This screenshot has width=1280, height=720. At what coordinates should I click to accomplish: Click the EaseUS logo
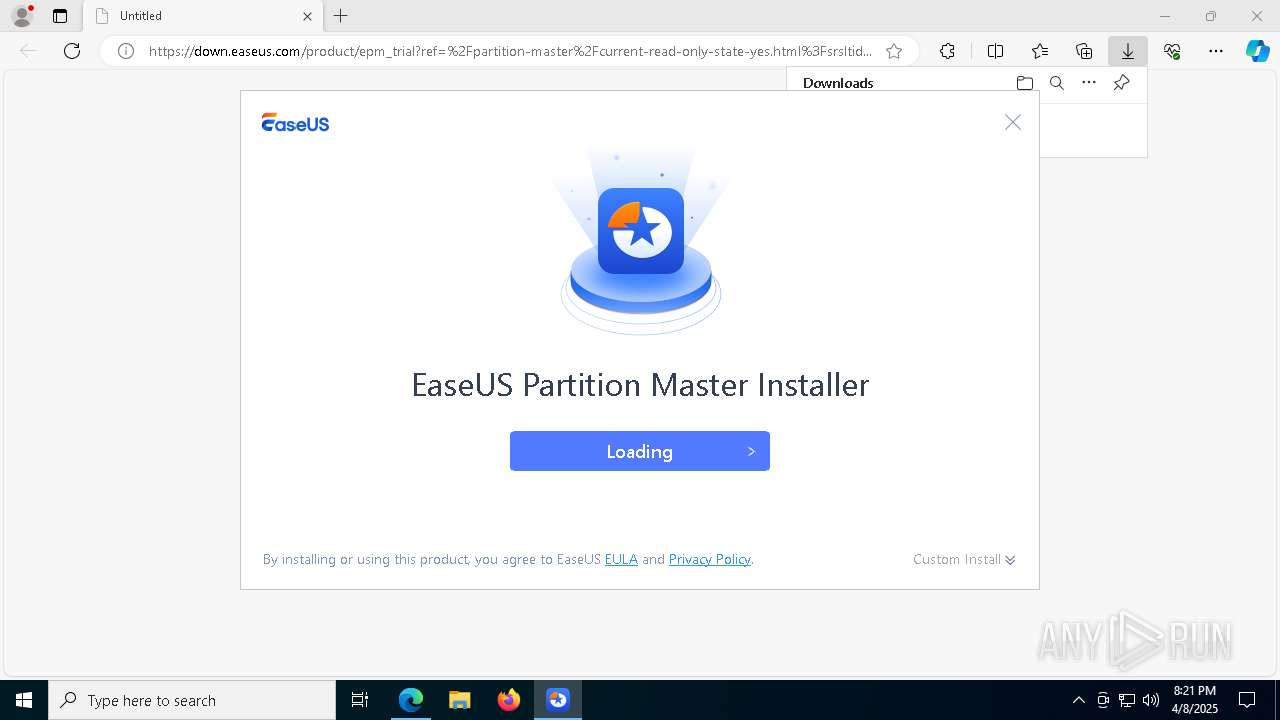point(295,123)
